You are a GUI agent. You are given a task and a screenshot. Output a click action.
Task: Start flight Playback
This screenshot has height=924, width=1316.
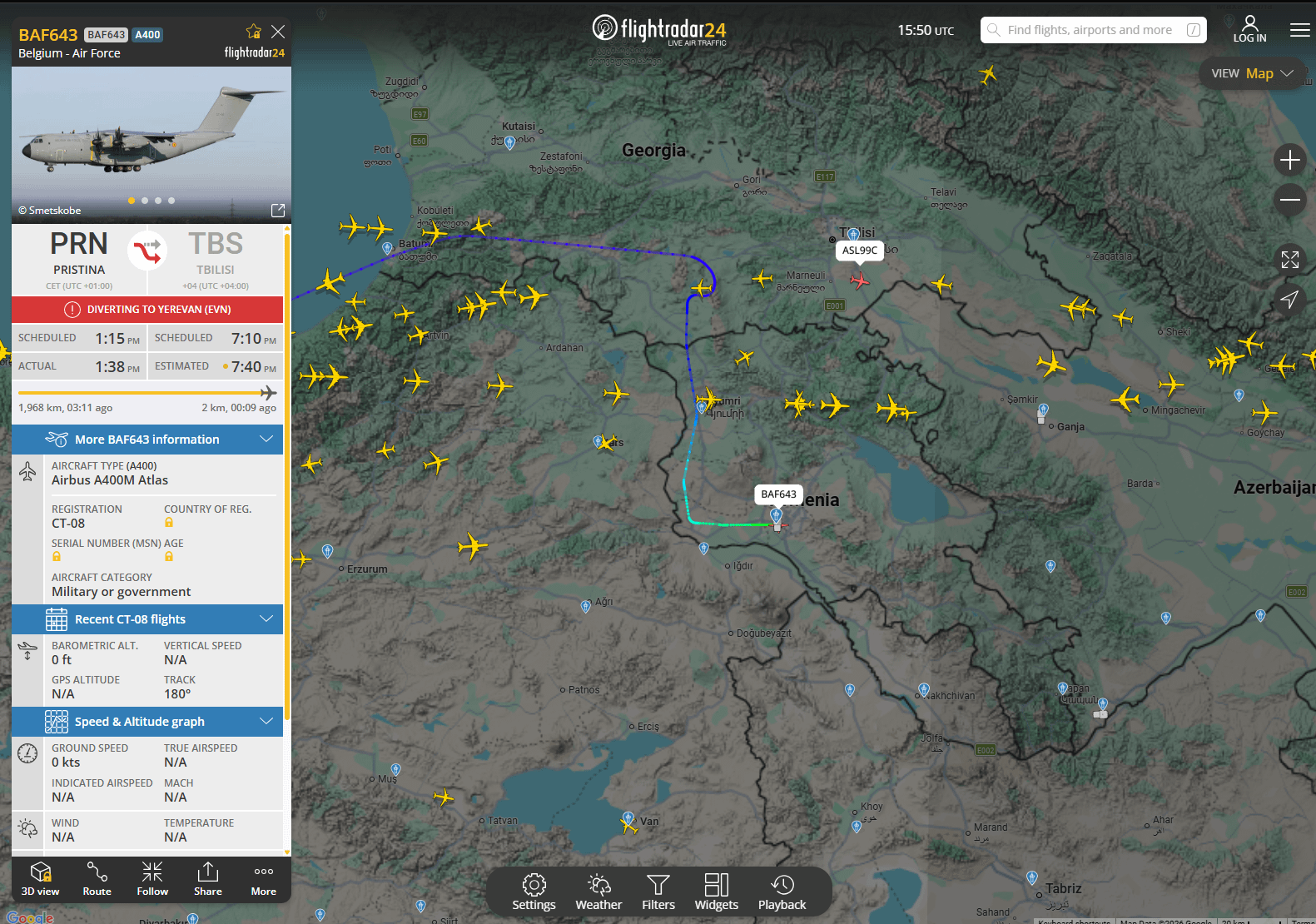tap(782, 892)
